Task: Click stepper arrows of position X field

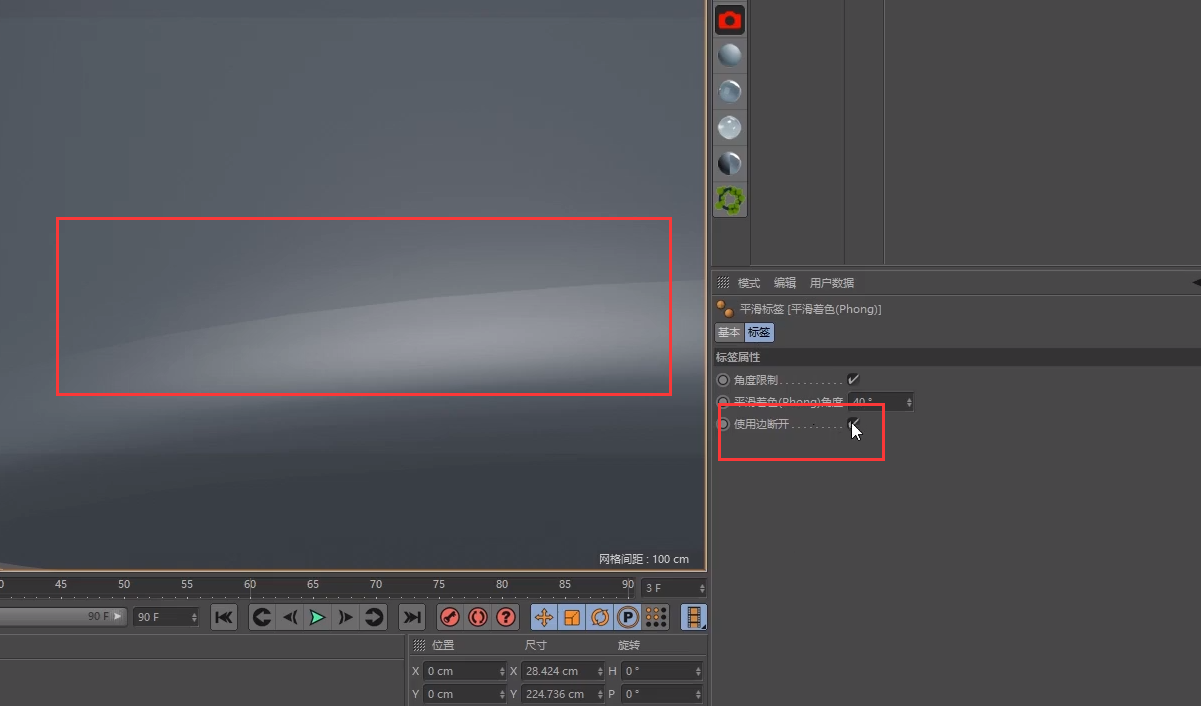Action: pyautogui.click(x=502, y=671)
